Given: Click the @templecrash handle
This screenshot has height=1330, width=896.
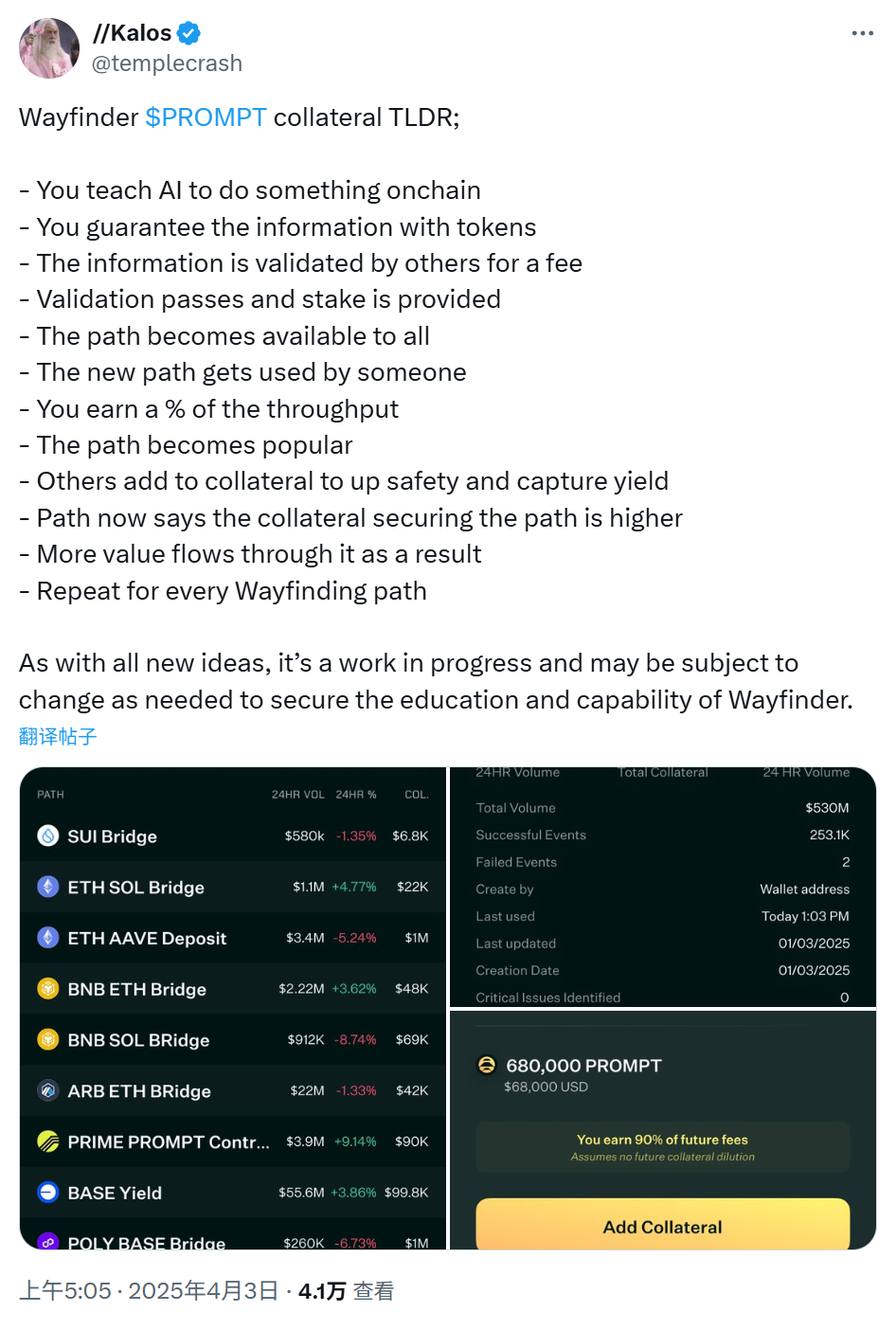Looking at the screenshot, I should [x=167, y=63].
